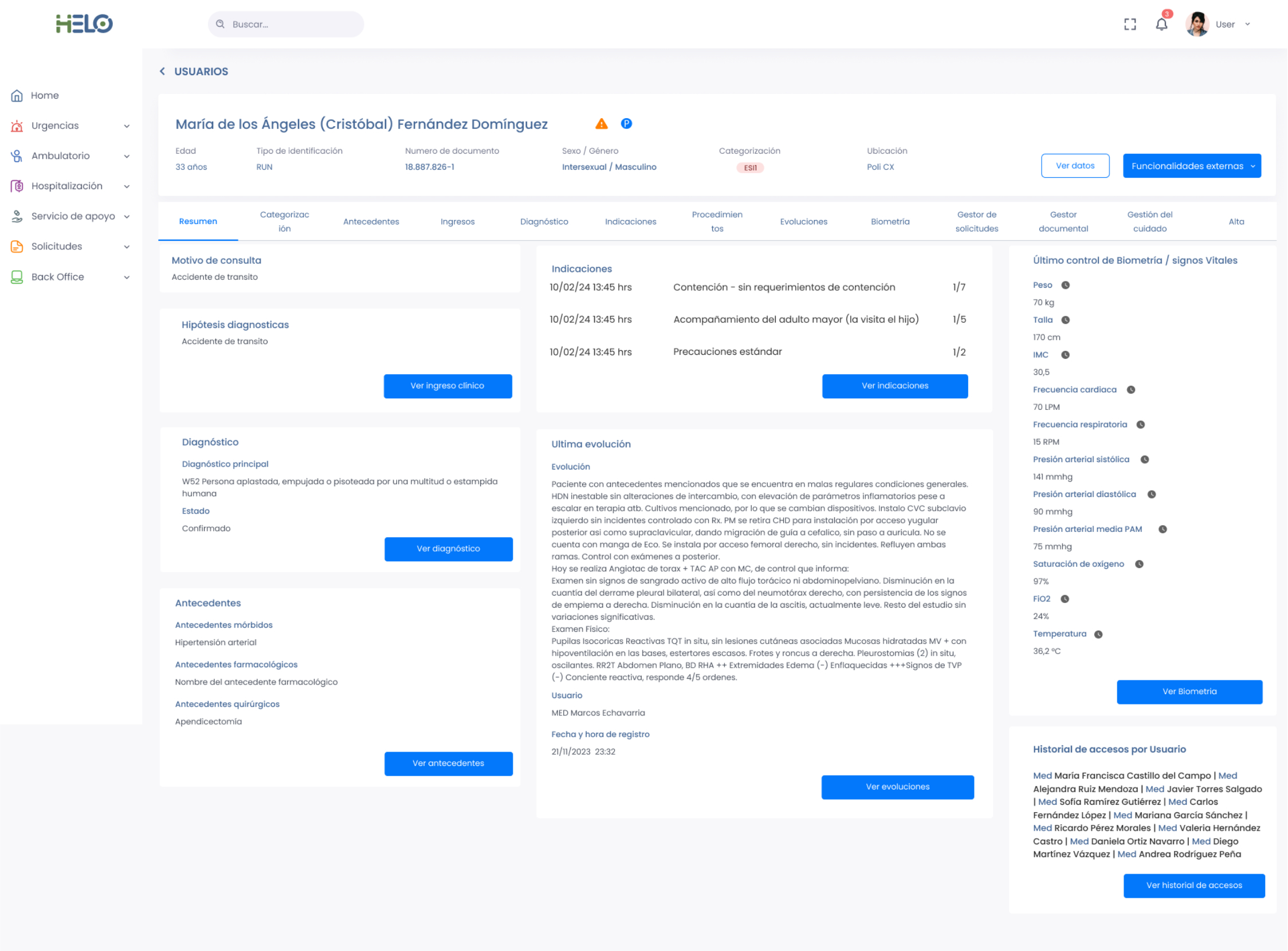Screen dimensions: 1288x951
Task: Click the blue P badge icon
Action: point(626,124)
